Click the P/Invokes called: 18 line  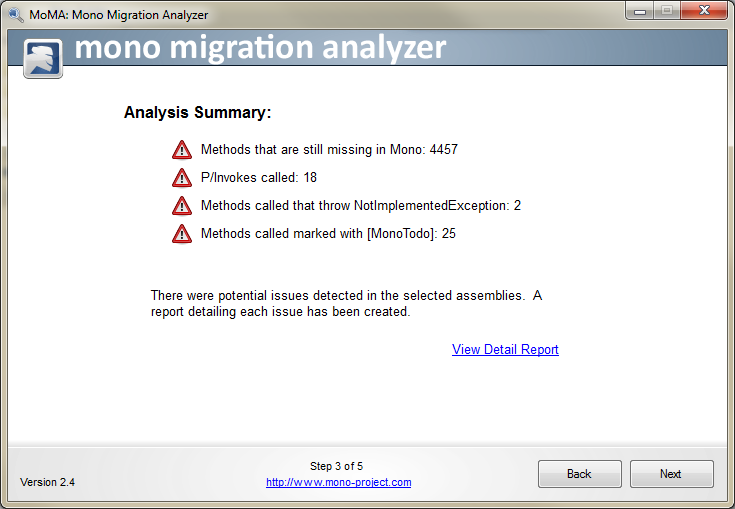pyautogui.click(x=259, y=178)
